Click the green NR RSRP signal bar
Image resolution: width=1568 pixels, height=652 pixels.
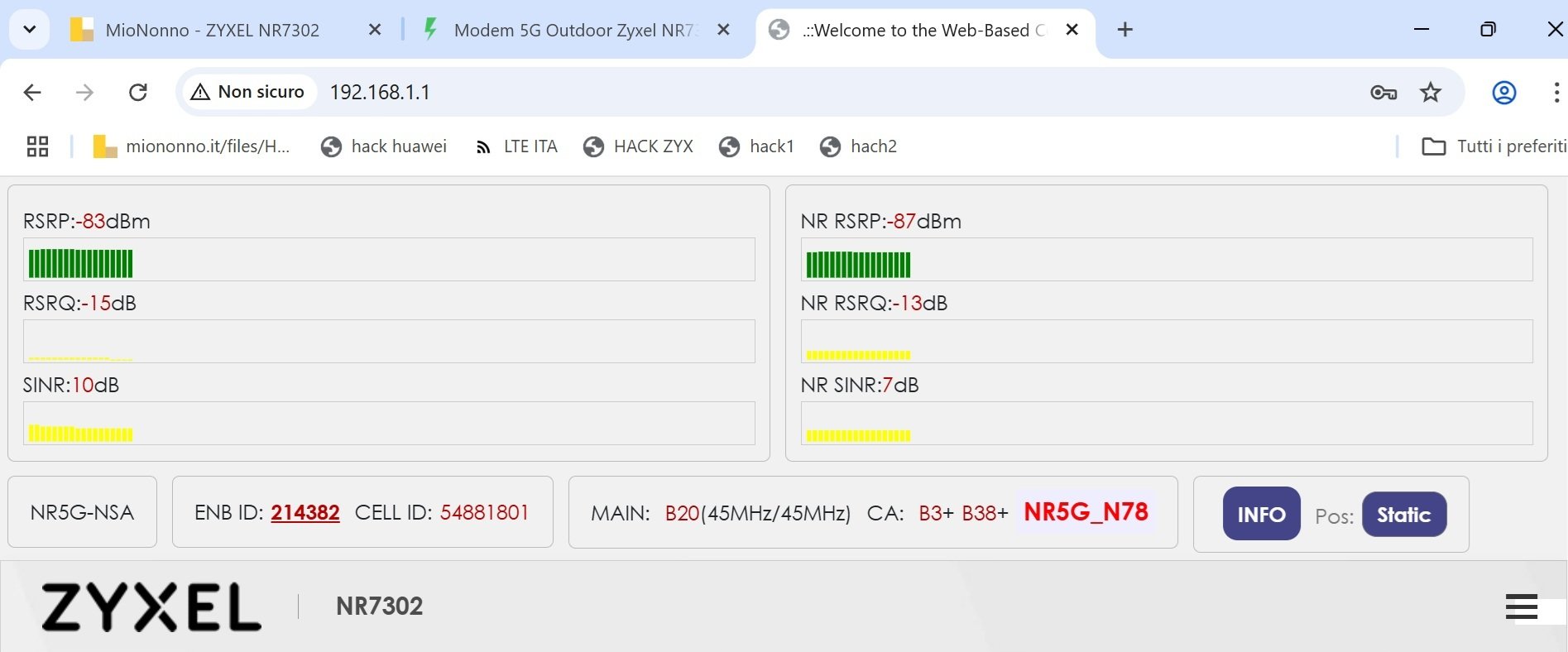(859, 264)
